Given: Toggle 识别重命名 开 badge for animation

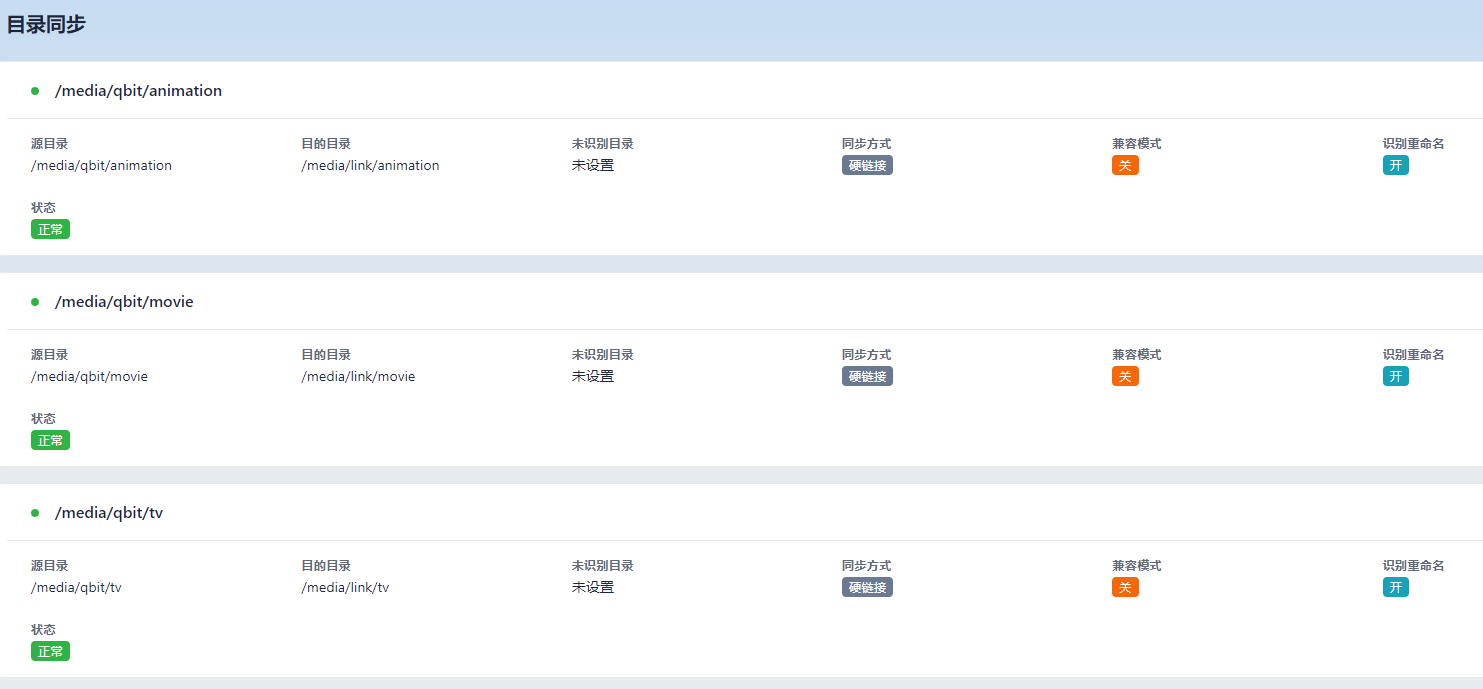Looking at the screenshot, I should (1395, 166).
